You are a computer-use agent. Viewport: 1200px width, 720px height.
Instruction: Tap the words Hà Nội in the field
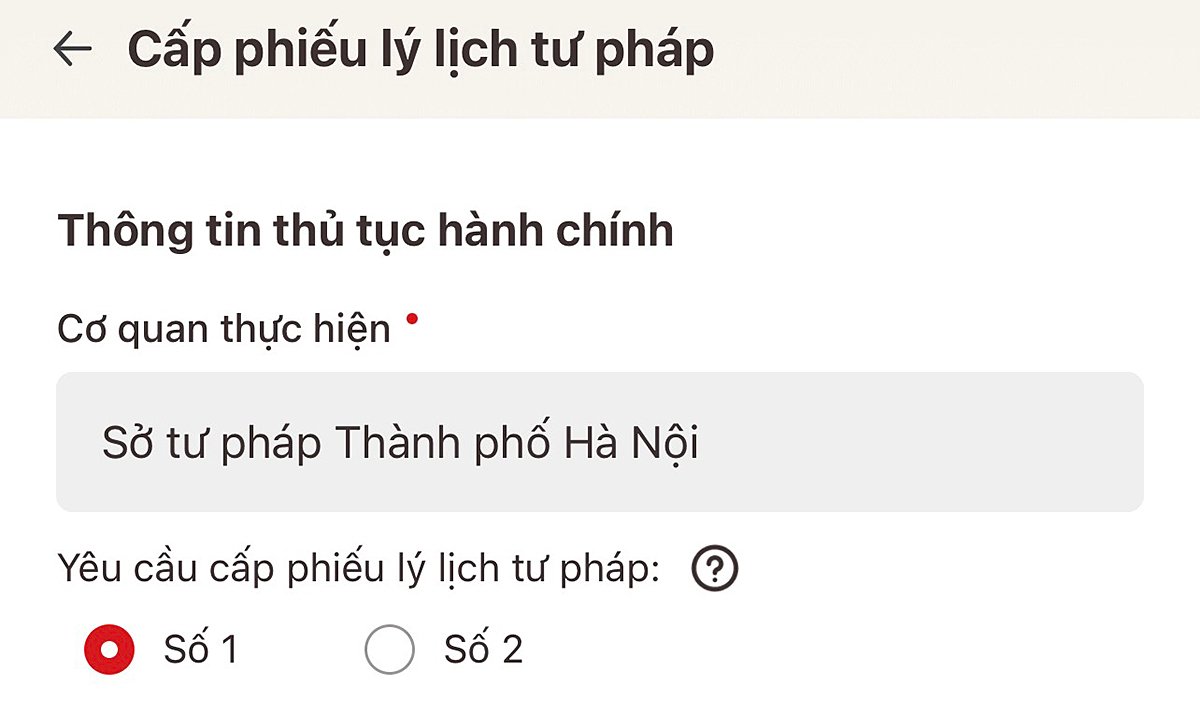tap(632, 443)
